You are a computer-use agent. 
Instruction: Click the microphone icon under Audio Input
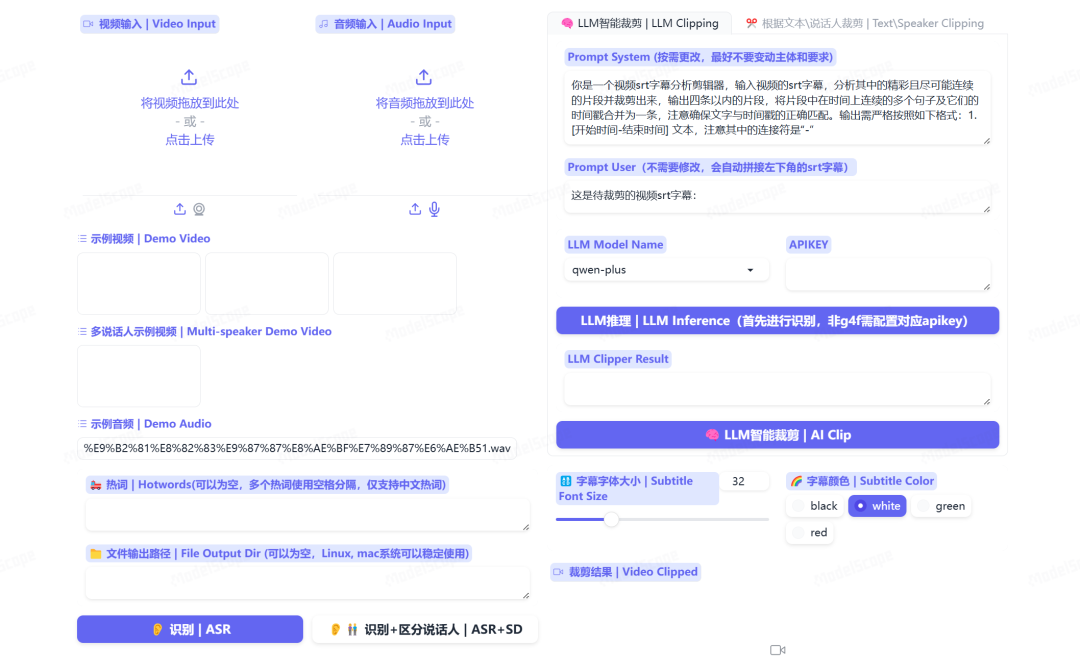(434, 209)
